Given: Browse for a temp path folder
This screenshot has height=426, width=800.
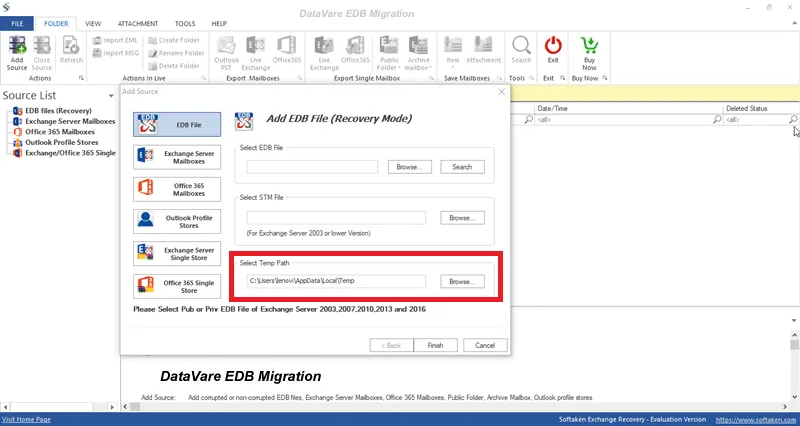Looking at the screenshot, I should 462,281.
